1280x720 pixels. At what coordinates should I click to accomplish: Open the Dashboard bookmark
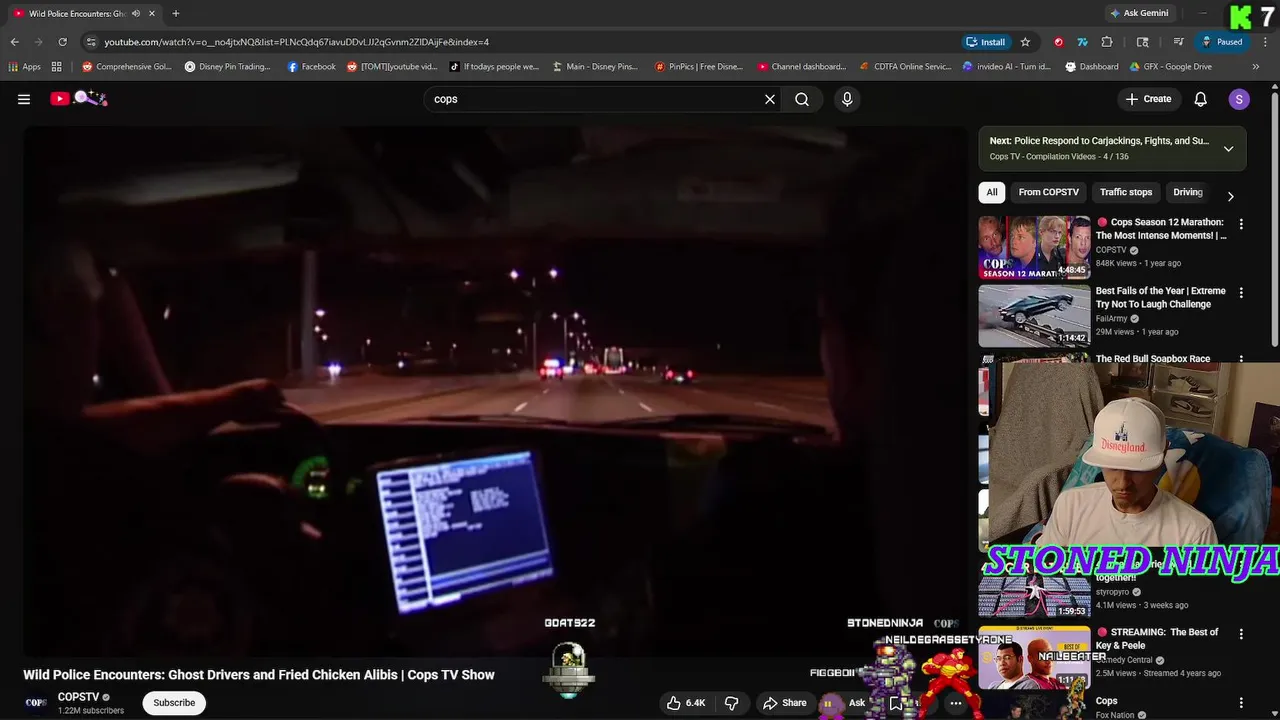1092,67
